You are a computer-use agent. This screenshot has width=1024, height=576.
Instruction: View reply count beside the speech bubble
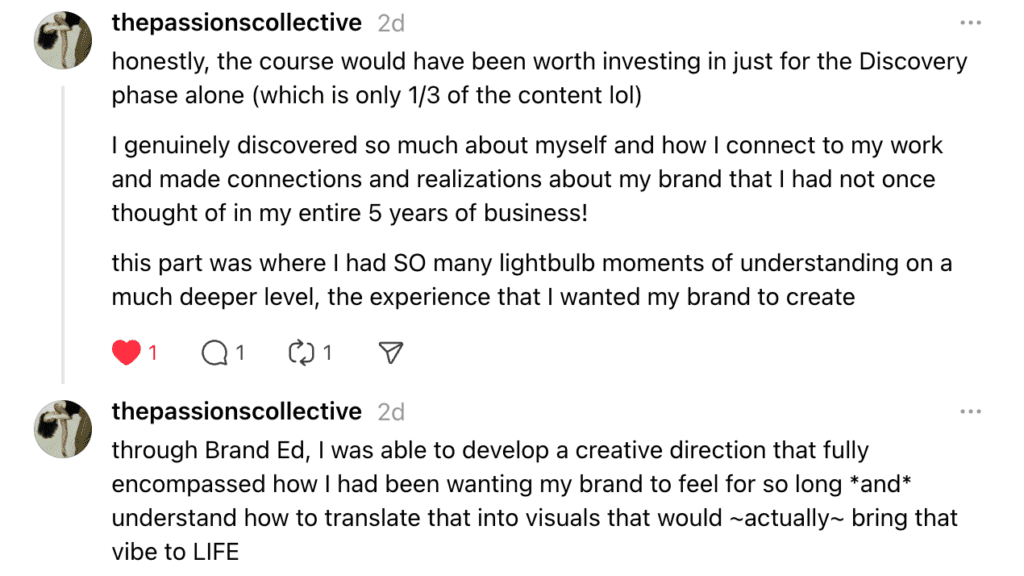click(240, 353)
